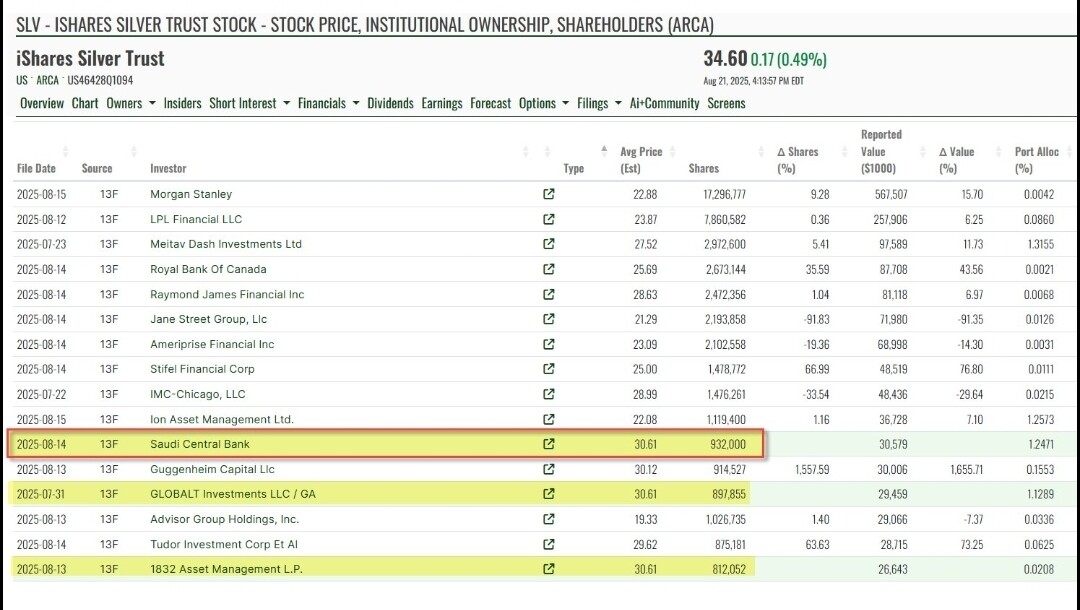Sort by Port Alloc (%) column header
This screenshot has width=1080, height=610.
(1036, 160)
